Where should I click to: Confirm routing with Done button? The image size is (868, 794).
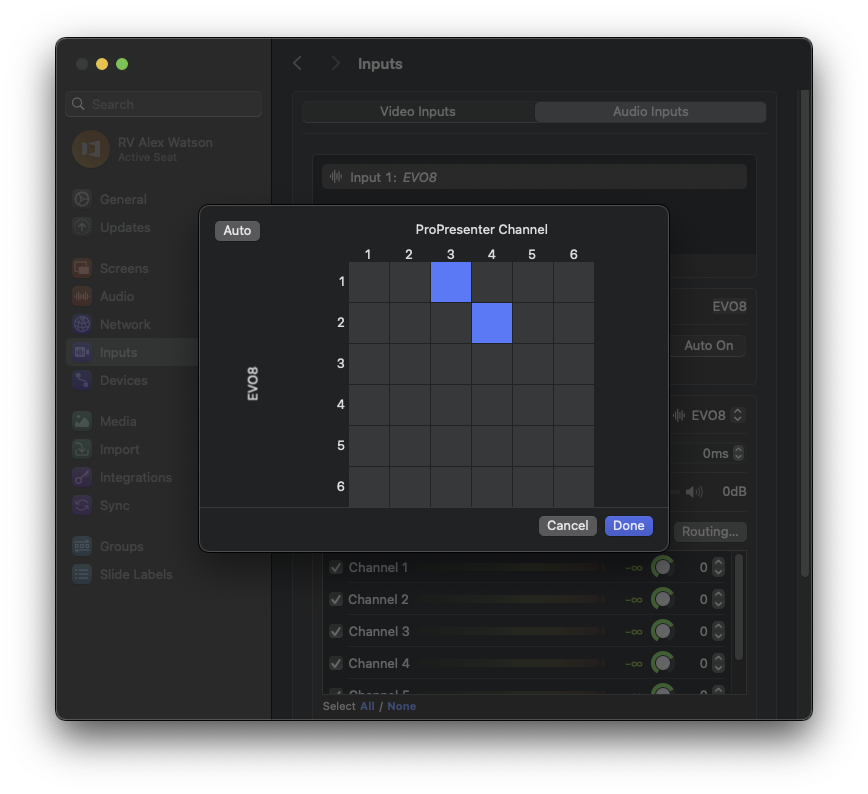(x=628, y=525)
